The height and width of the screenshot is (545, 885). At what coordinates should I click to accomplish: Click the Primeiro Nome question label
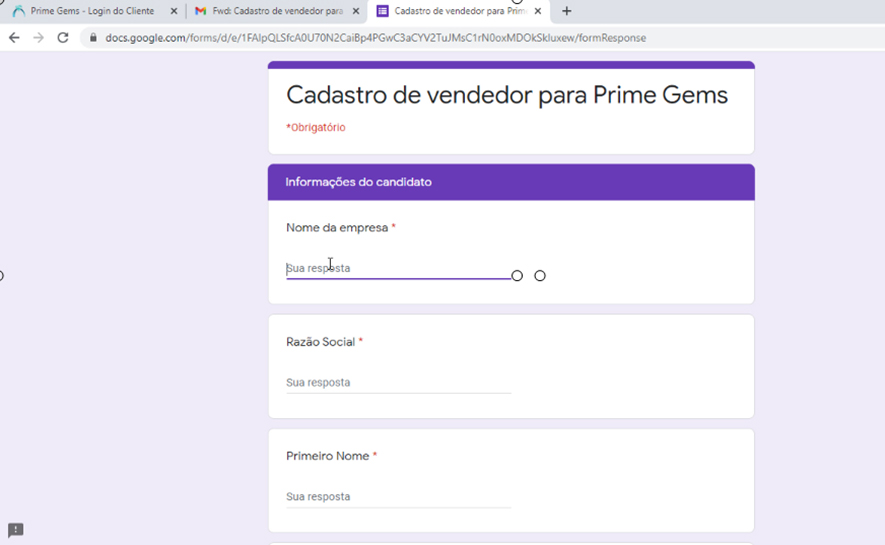pos(327,456)
